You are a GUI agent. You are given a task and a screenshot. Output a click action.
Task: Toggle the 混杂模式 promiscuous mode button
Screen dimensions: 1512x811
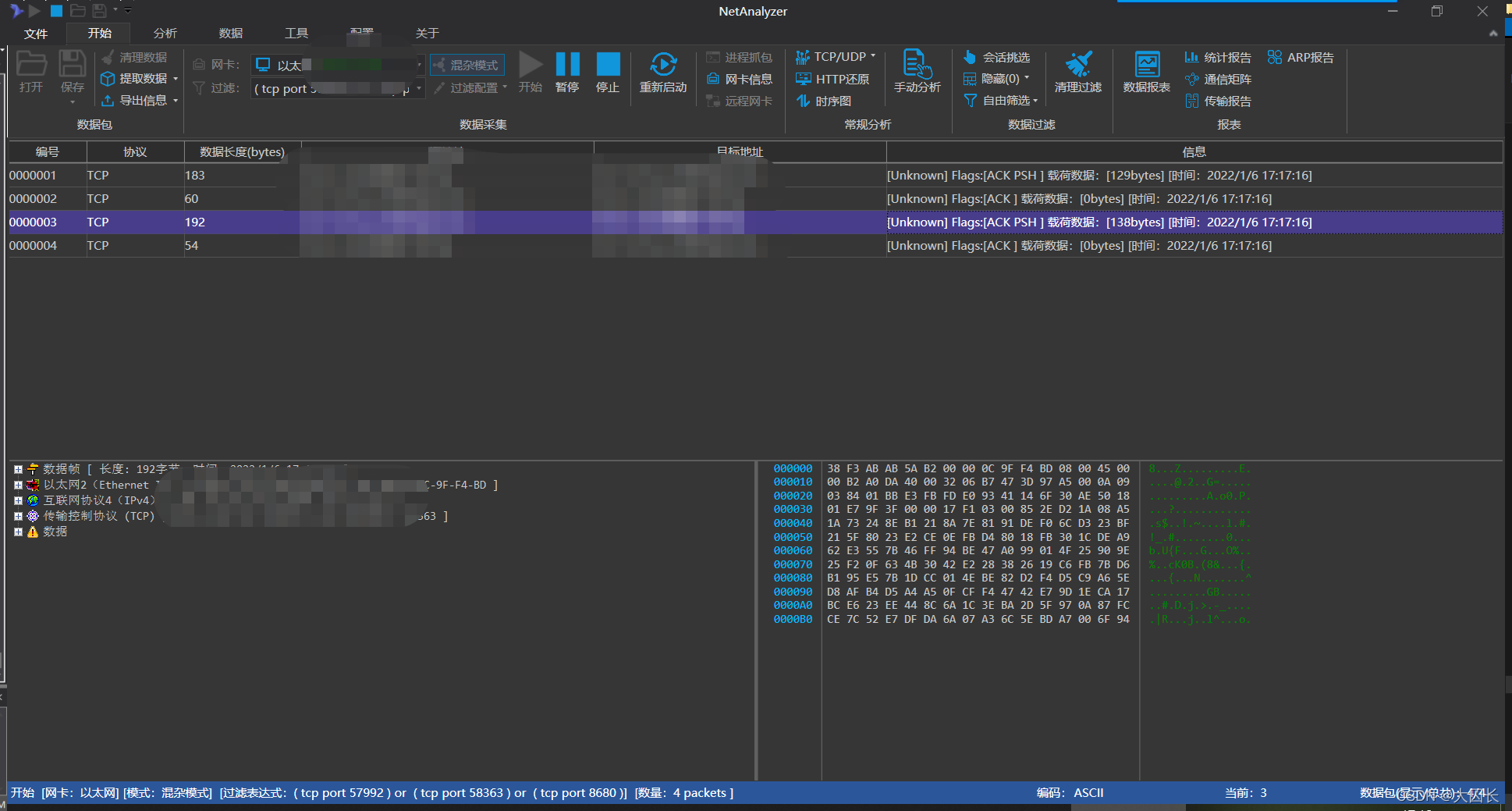[x=467, y=65]
